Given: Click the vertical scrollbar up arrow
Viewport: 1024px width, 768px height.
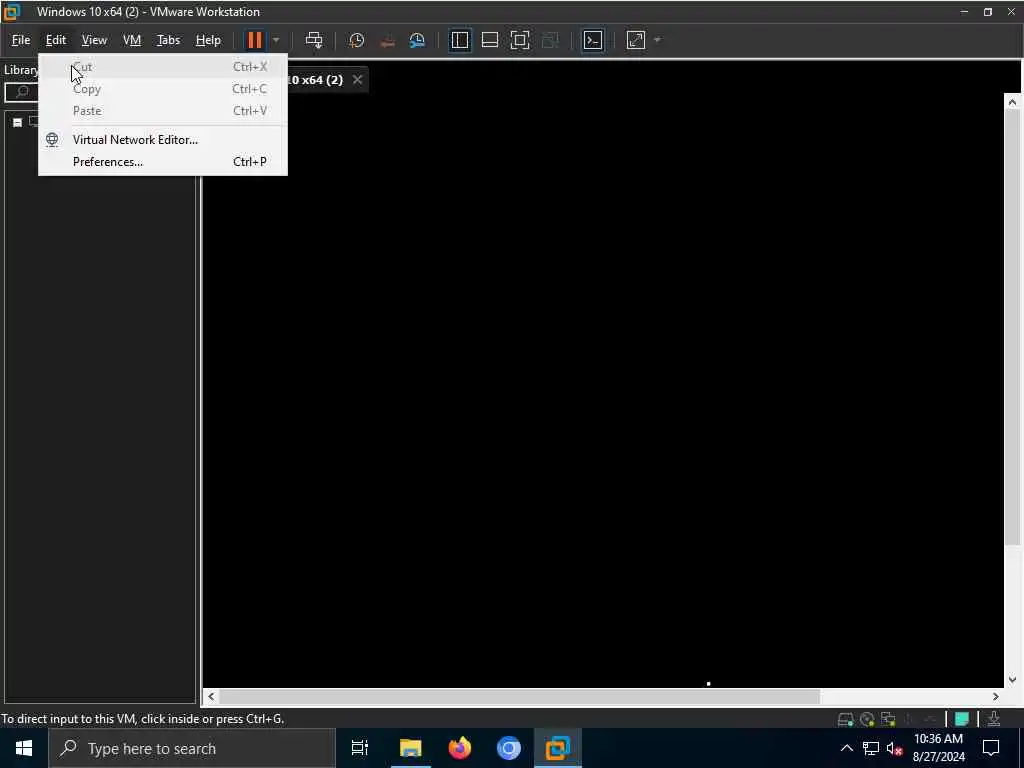Looking at the screenshot, I should click(x=1012, y=102).
